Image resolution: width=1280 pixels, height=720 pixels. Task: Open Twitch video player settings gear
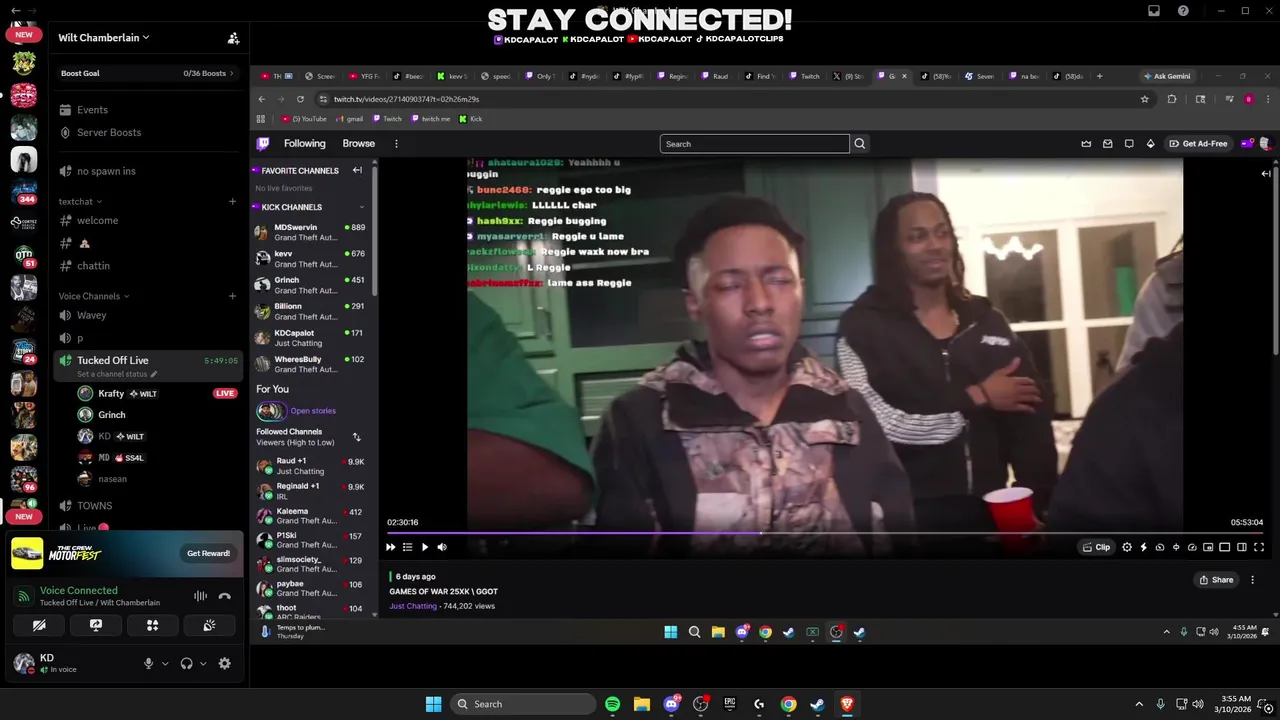pos(1127,547)
